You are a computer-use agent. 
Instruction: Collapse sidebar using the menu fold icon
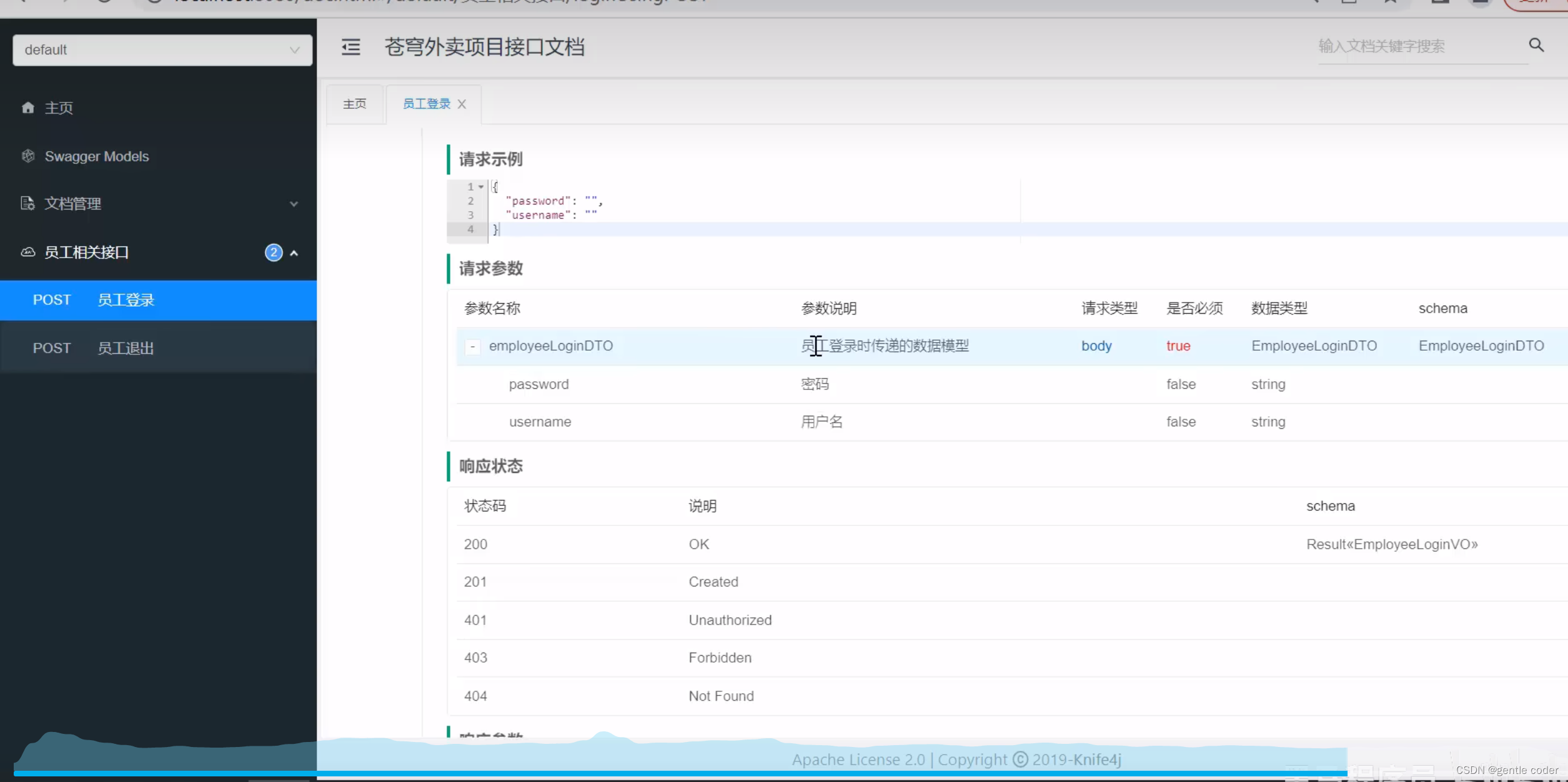tap(350, 47)
